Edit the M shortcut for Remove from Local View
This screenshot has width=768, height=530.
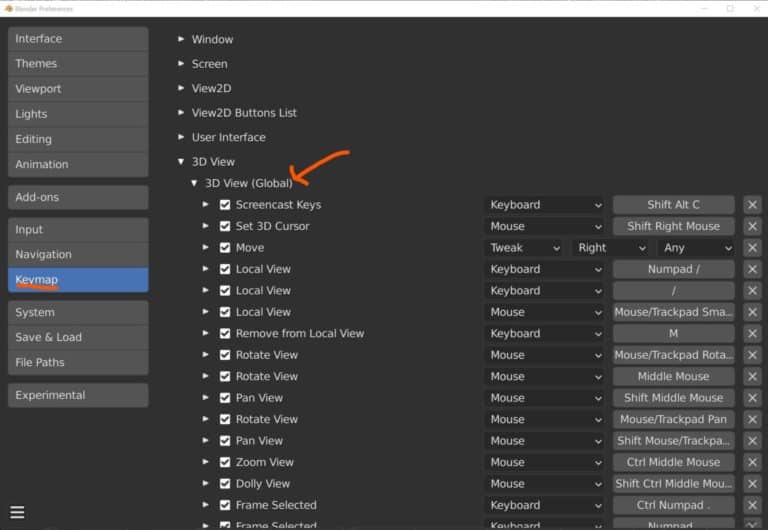tap(673, 334)
